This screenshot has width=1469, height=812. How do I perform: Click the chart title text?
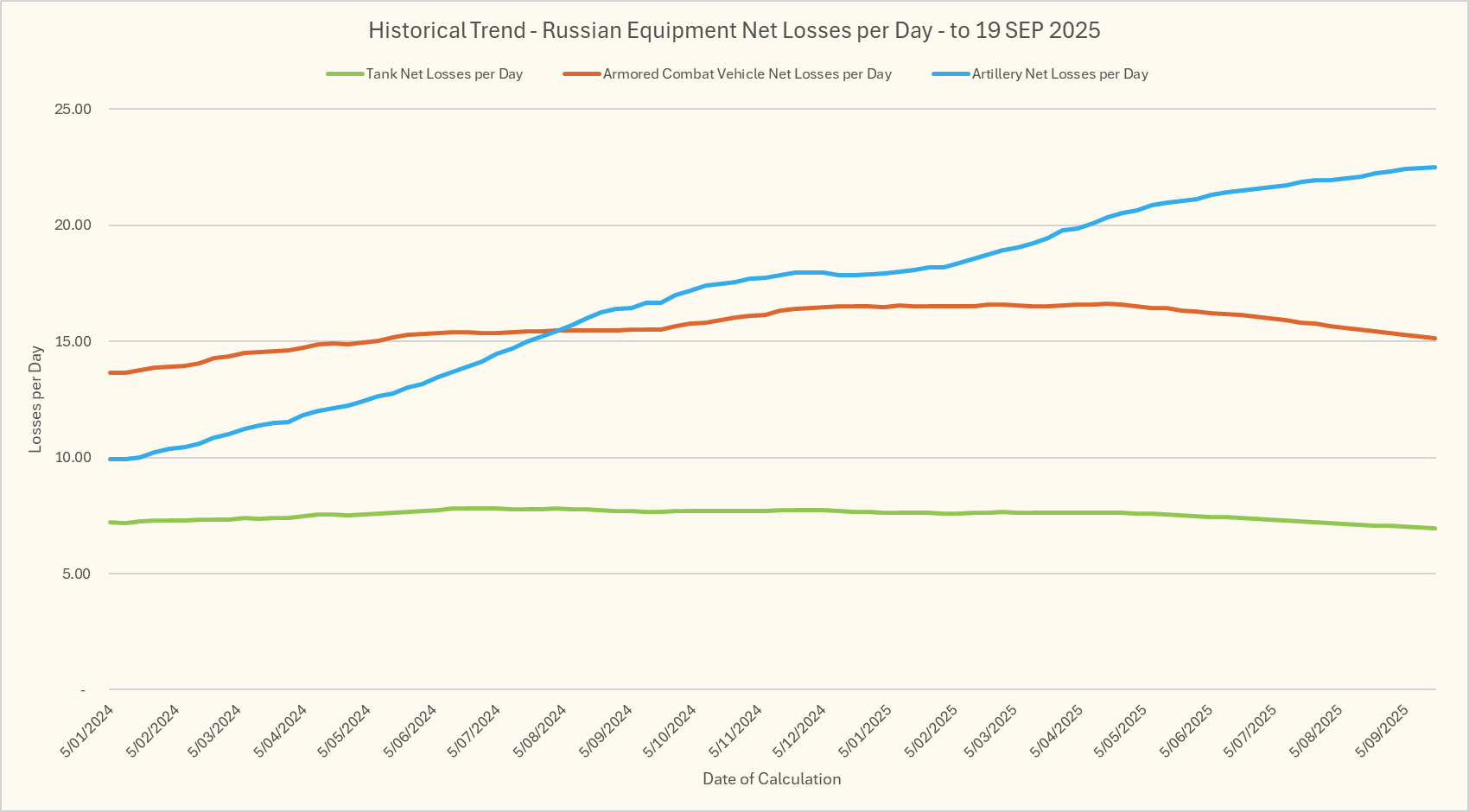tap(734, 30)
